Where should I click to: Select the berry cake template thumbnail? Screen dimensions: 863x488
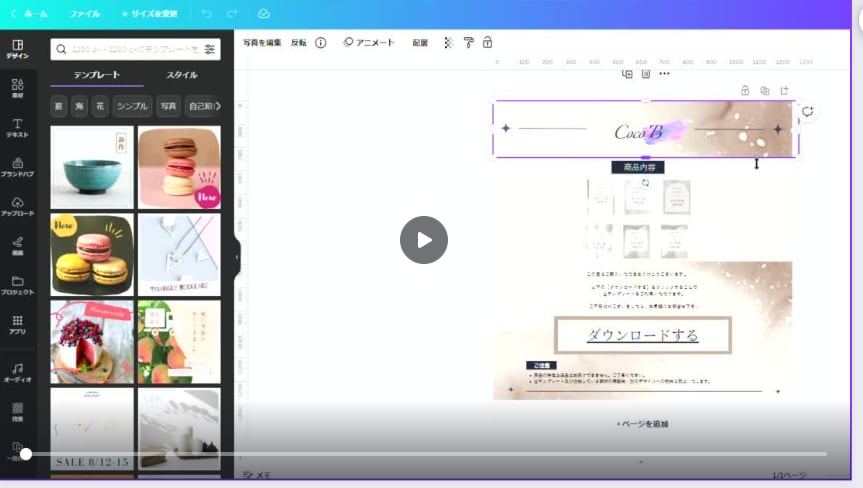click(92, 342)
